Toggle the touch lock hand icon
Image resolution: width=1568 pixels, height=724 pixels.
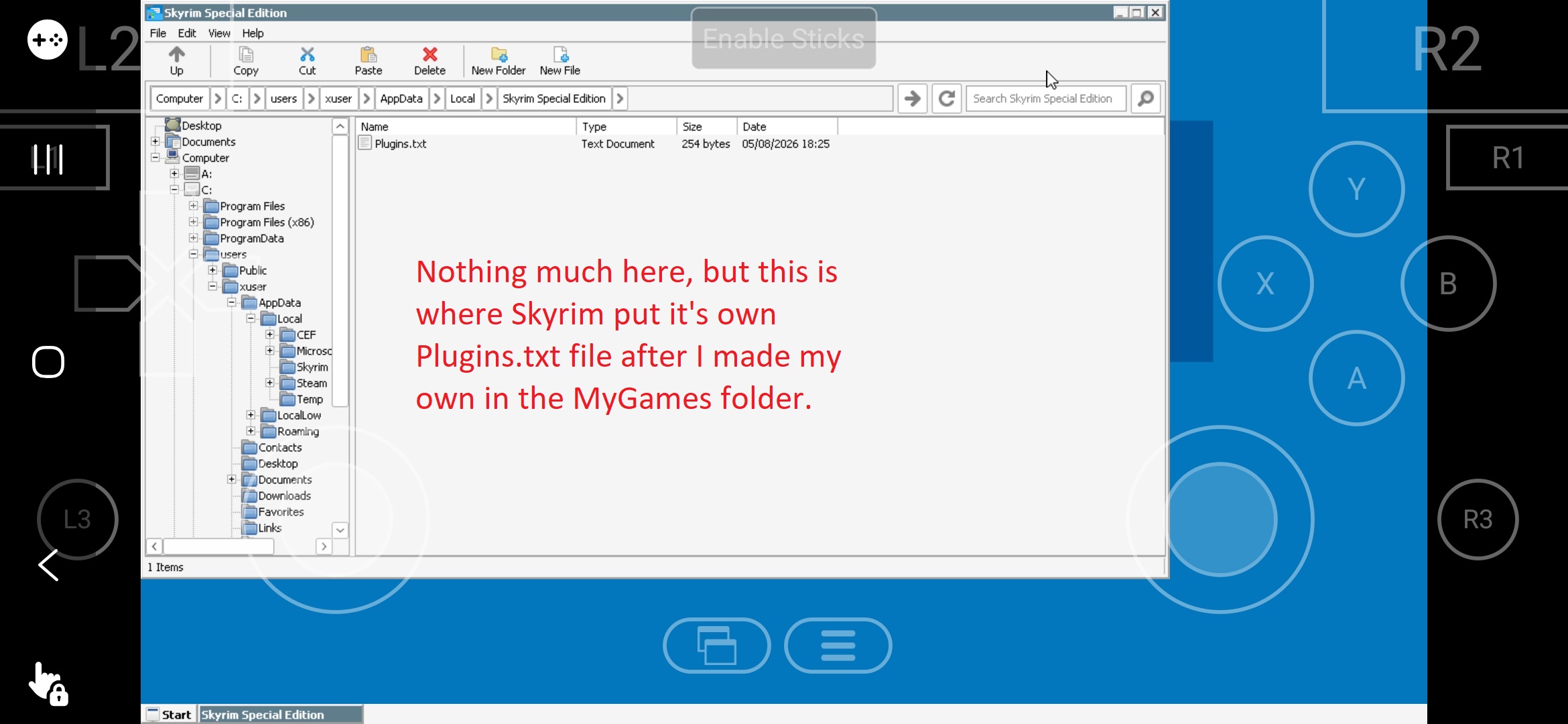coord(48,684)
